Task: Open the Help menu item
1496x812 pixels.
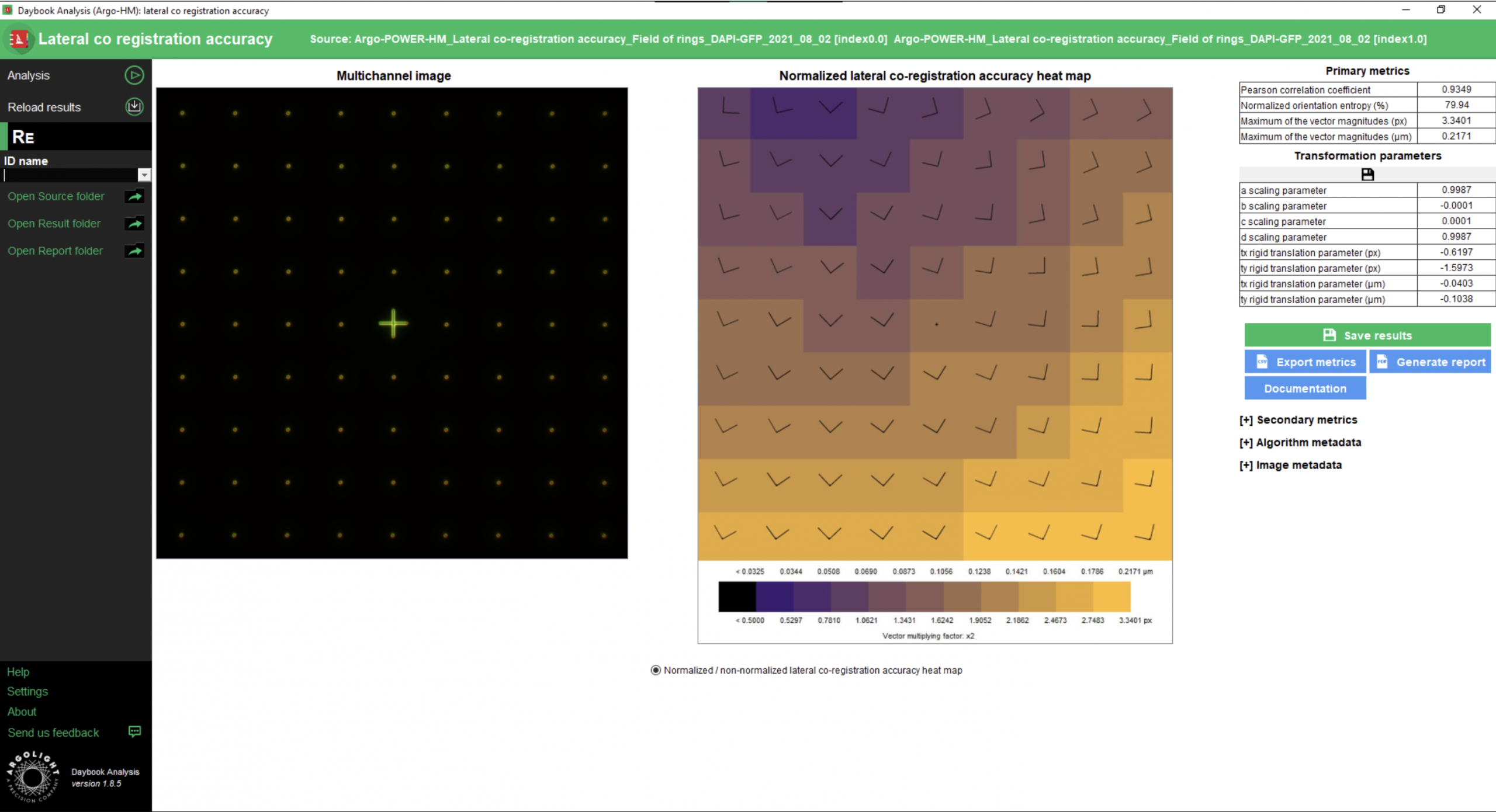Action: point(18,672)
